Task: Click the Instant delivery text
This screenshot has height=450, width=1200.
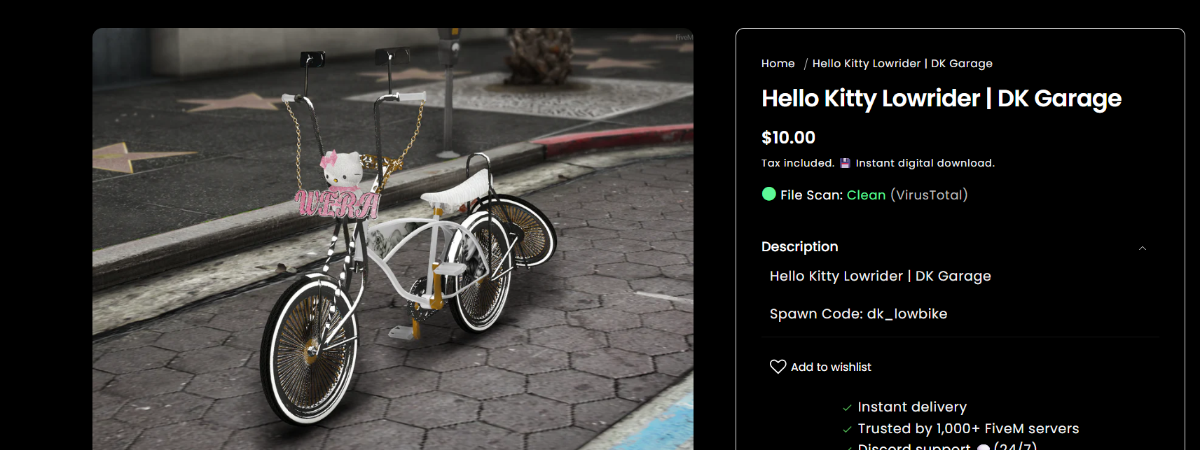Action: pyautogui.click(x=912, y=407)
